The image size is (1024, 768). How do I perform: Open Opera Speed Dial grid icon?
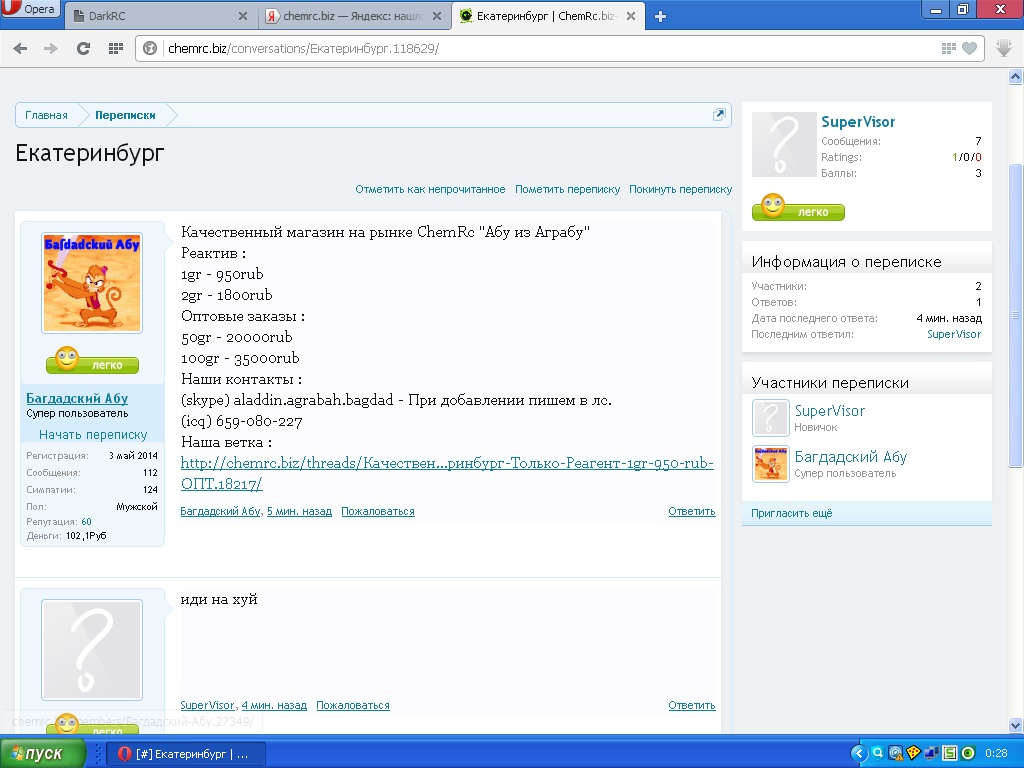[x=116, y=48]
